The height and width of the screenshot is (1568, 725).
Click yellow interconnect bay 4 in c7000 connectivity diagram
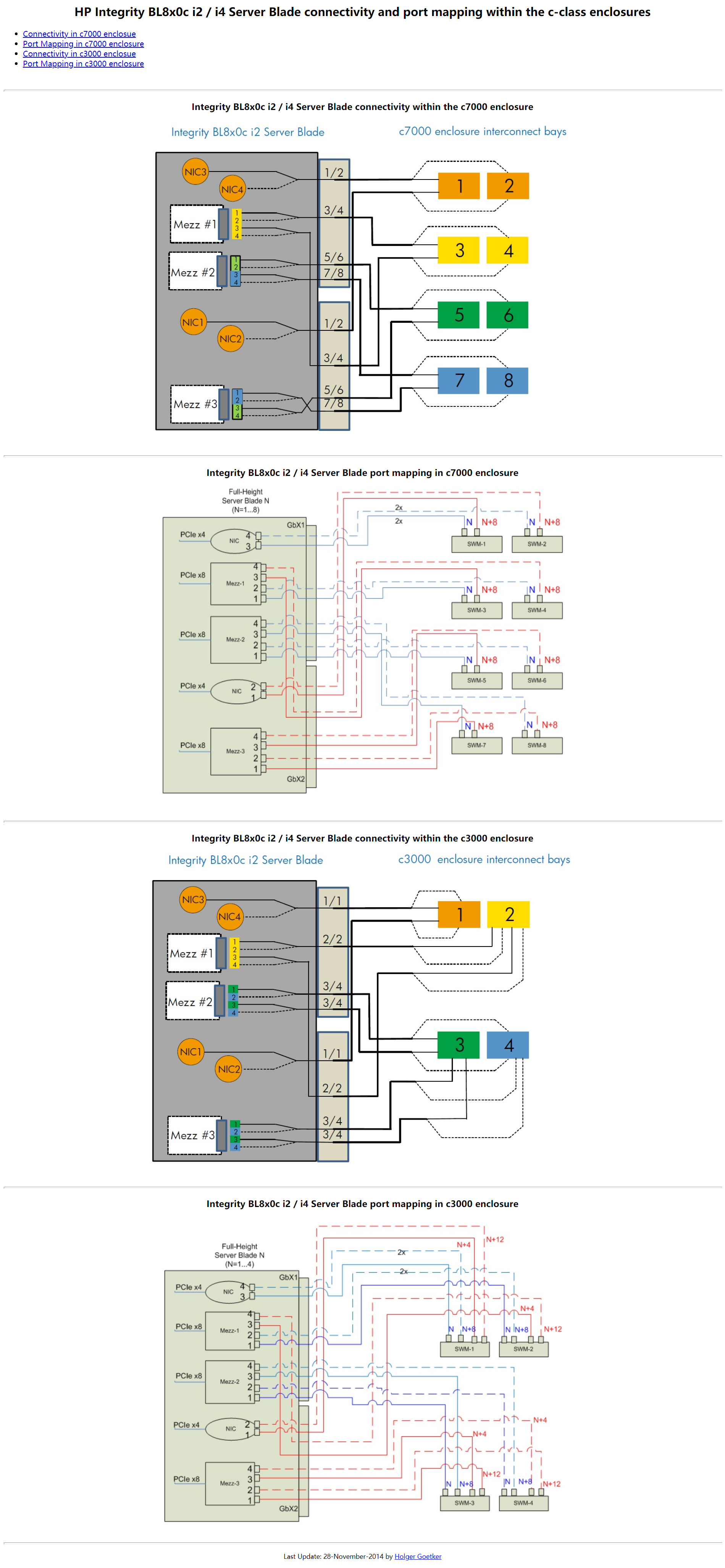tap(508, 250)
